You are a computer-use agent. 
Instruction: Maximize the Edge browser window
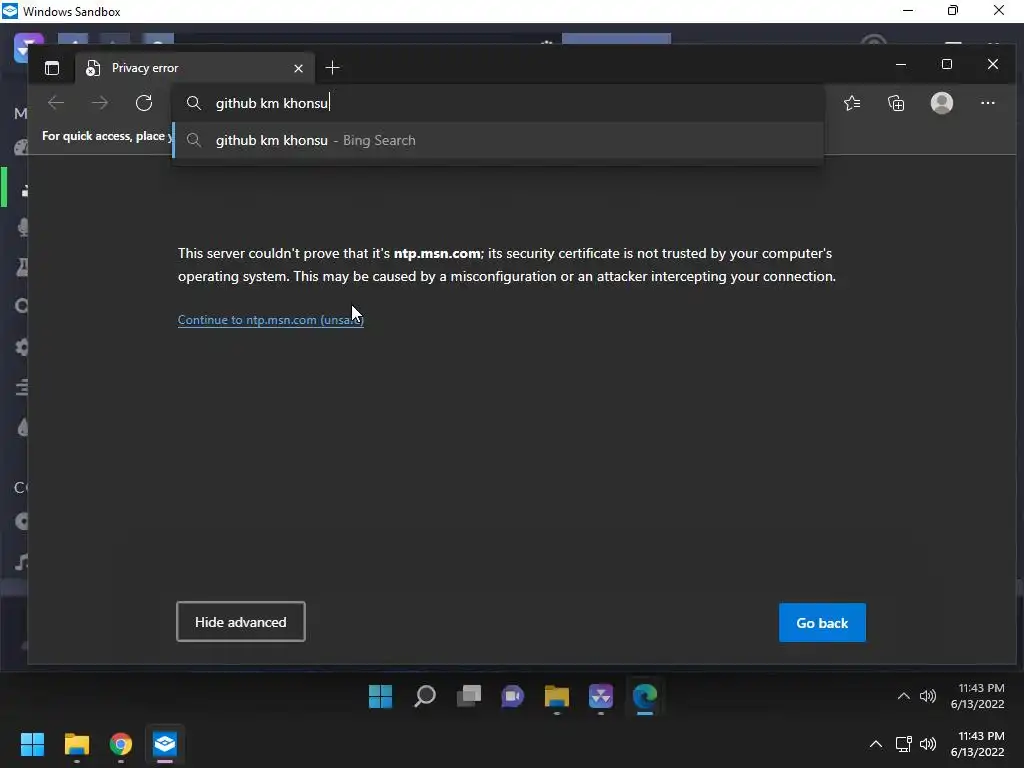[947, 64]
